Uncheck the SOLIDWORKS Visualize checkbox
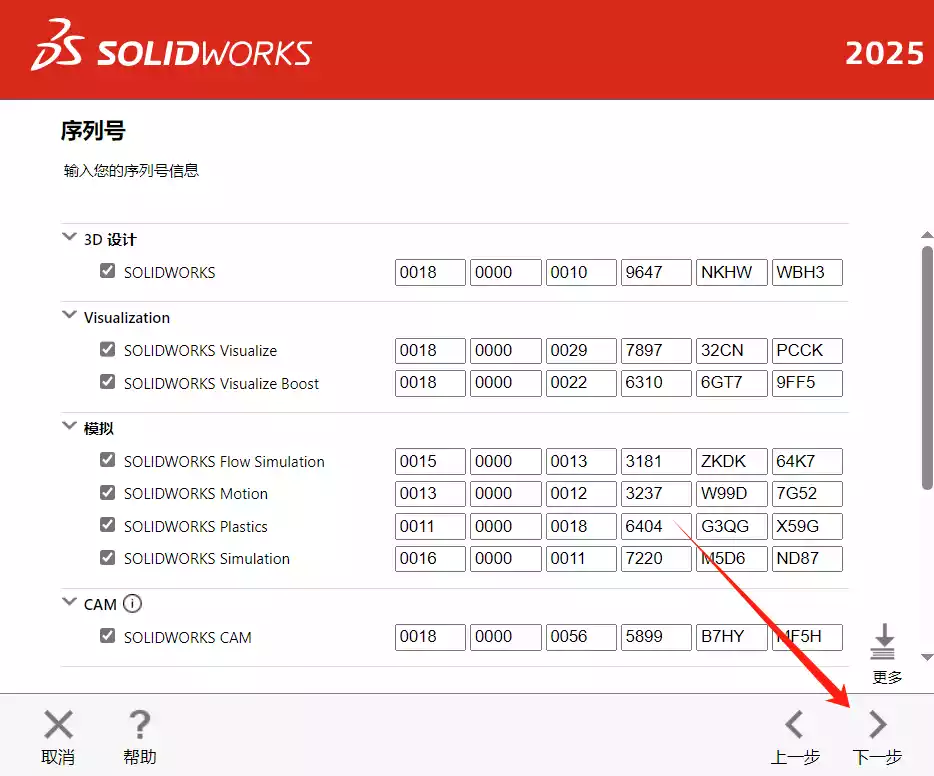 108,350
